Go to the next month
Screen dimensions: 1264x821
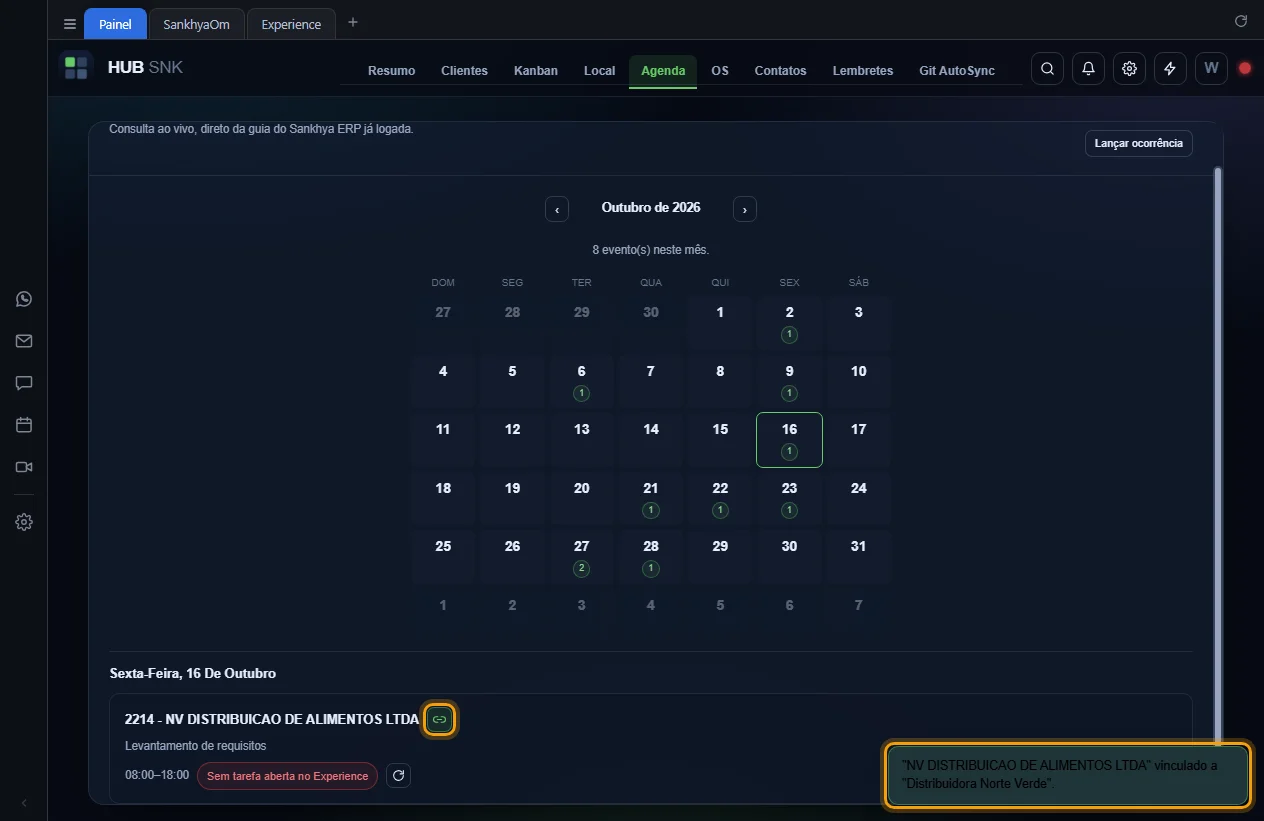(745, 209)
